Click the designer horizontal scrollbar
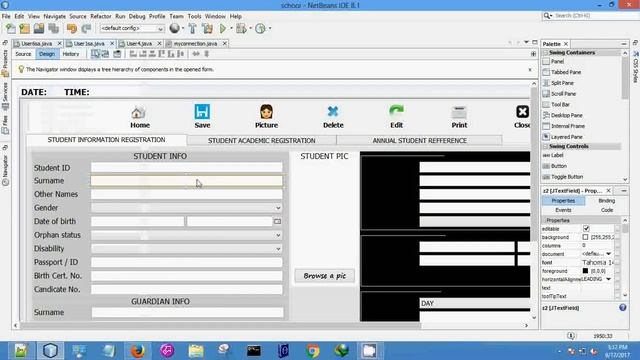Image resolution: width=640 pixels, height=360 pixels. pos(221,325)
